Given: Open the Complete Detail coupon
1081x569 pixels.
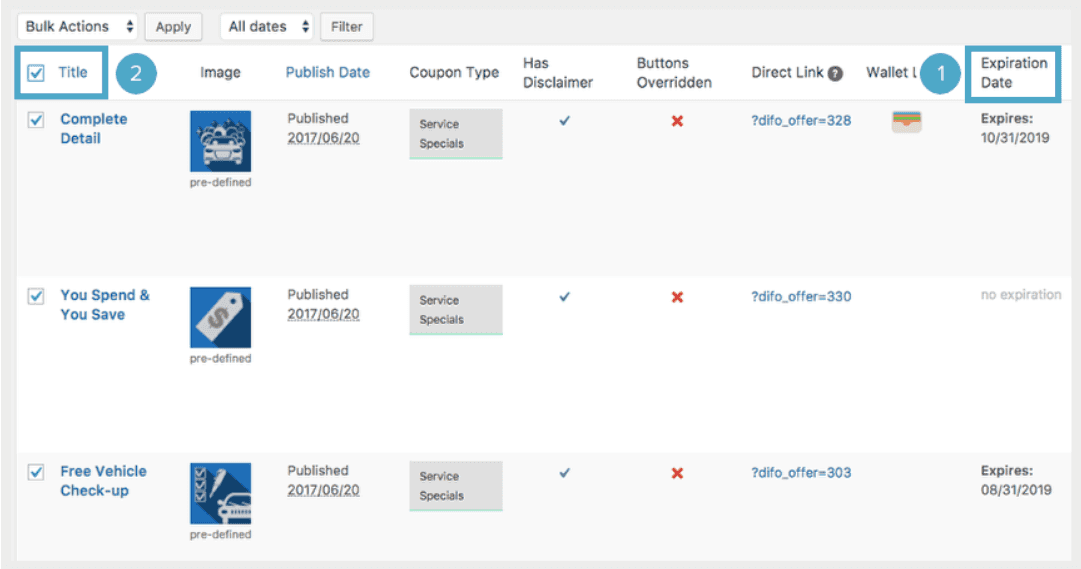Looking at the screenshot, I should click(94, 128).
